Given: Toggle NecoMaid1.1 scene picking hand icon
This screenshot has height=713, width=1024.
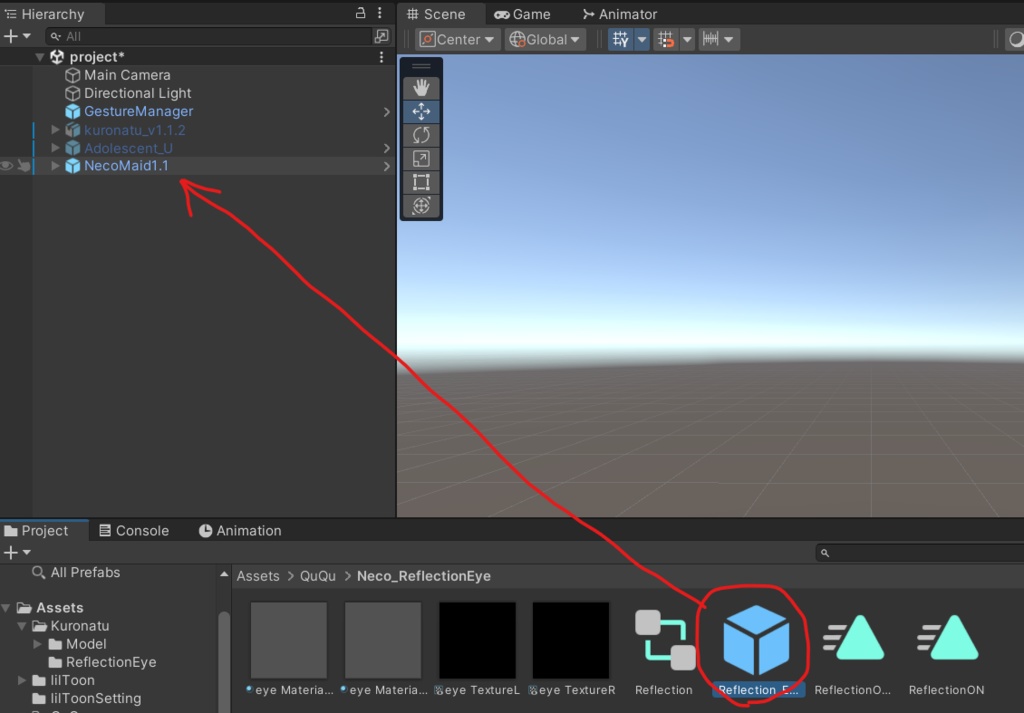Looking at the screenshot, I should point(24,166).
